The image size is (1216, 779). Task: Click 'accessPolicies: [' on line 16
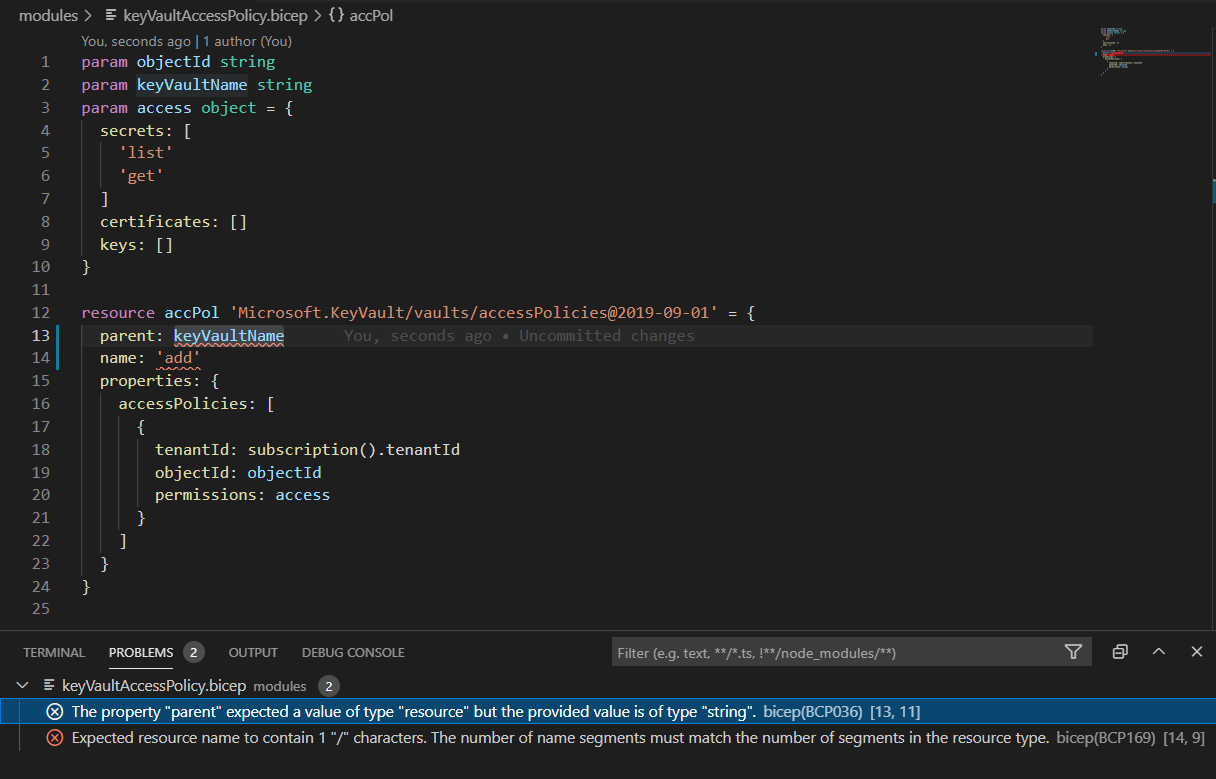[x=196, y=404]
